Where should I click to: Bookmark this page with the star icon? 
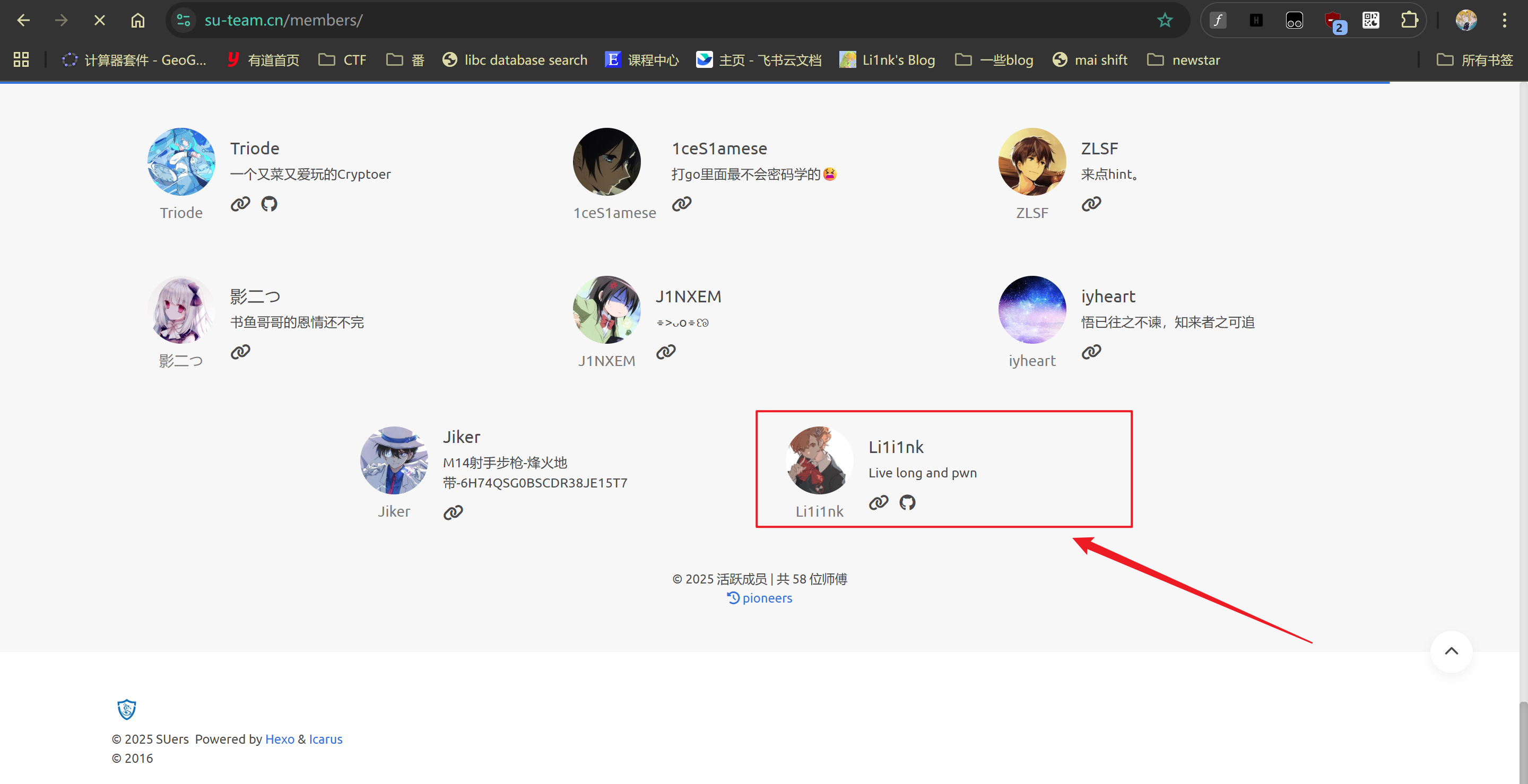pyautogui.click(x=1165, y=20)
